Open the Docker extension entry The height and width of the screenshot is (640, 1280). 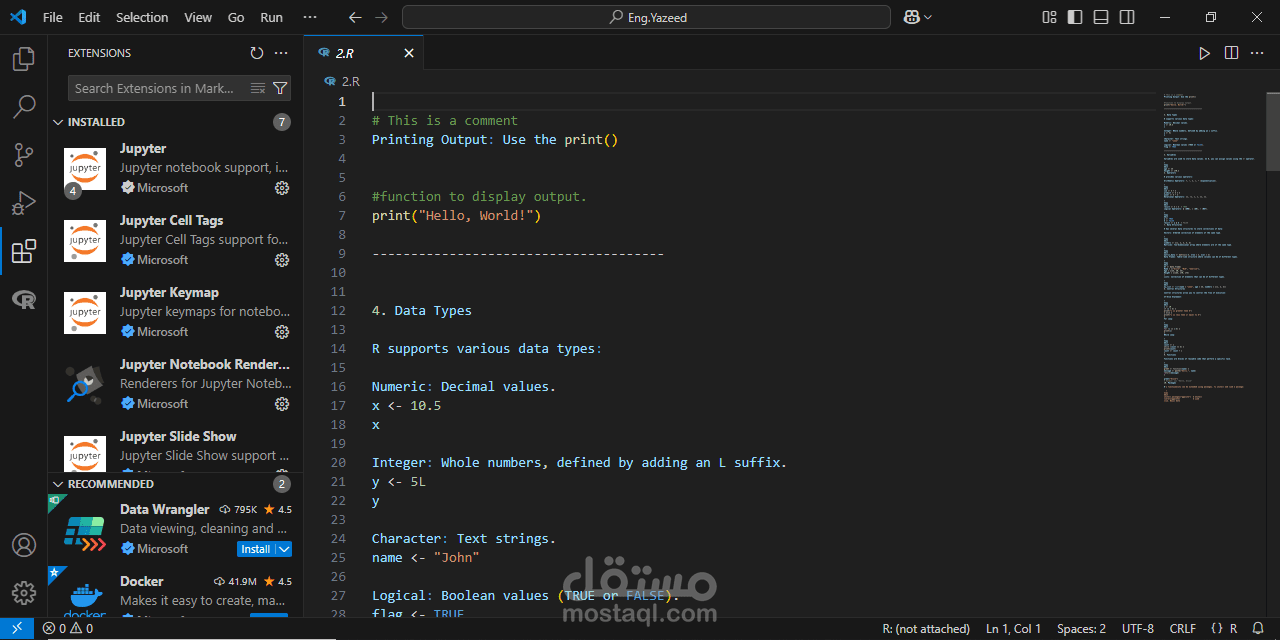[x=175, y=592]
